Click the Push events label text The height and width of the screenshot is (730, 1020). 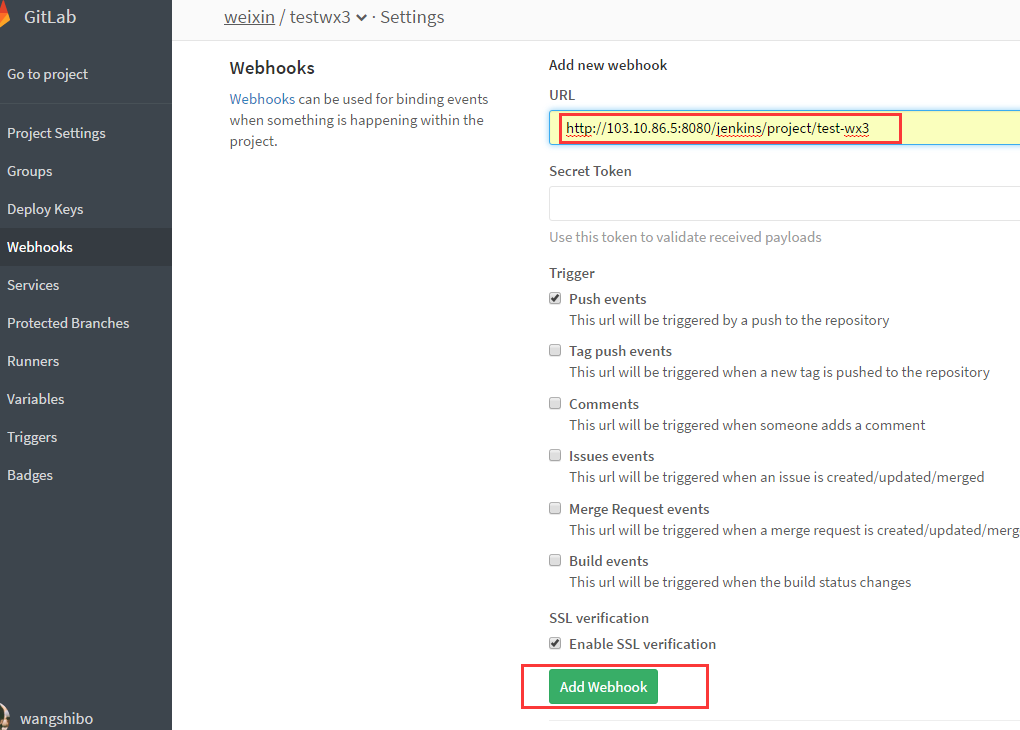(x=608, y=299)
